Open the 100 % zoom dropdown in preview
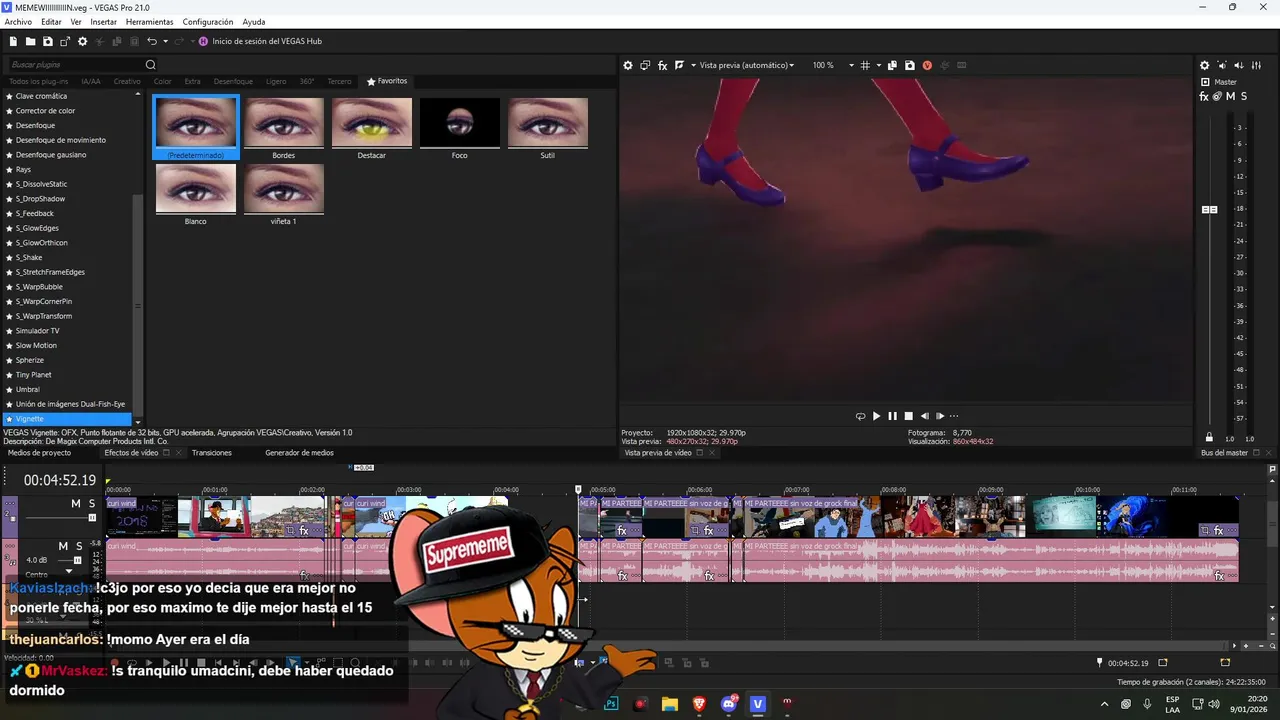1280x720 pixels. (832, 65)
